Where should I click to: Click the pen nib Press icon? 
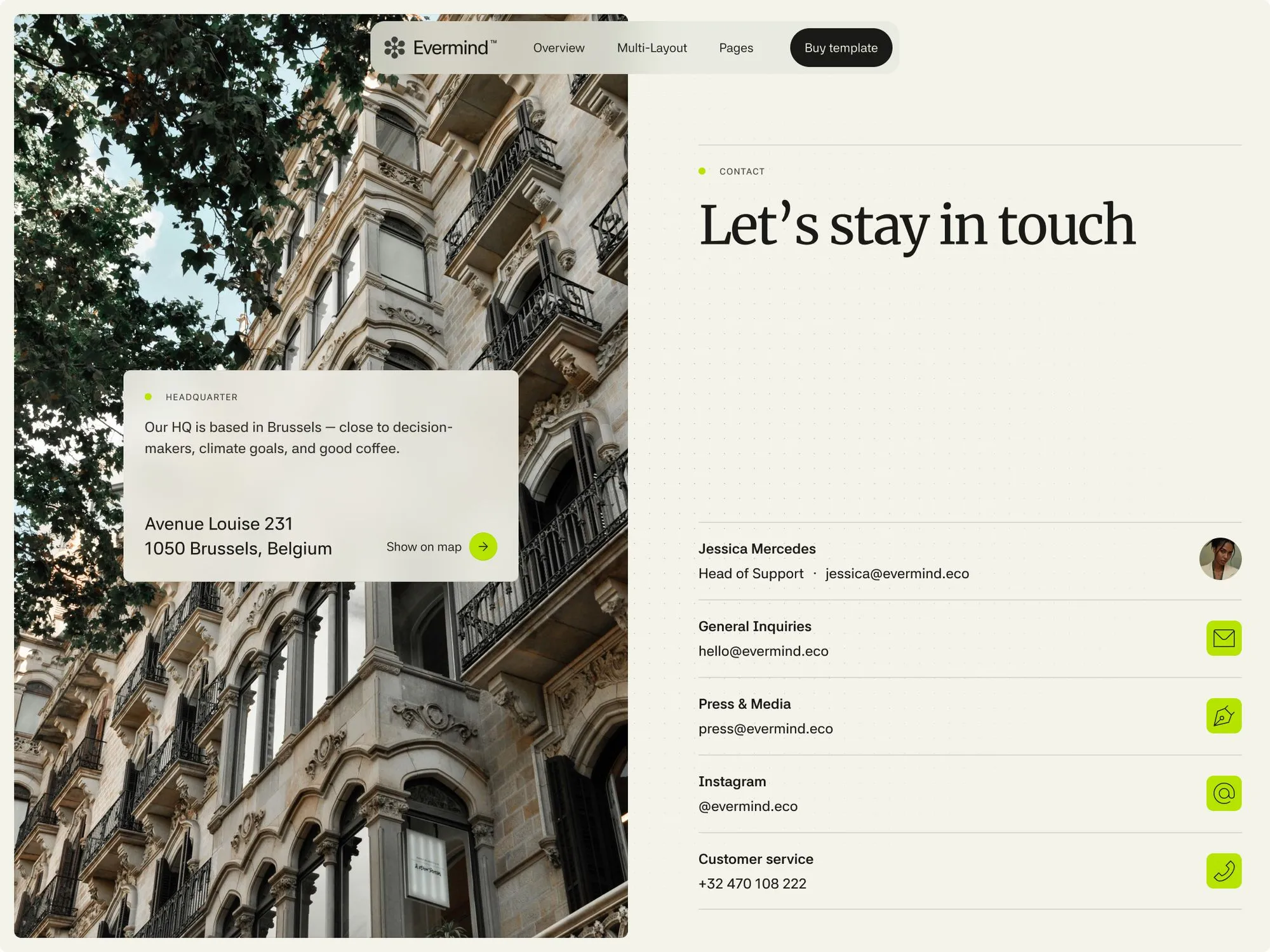[x=1224, y=716]
